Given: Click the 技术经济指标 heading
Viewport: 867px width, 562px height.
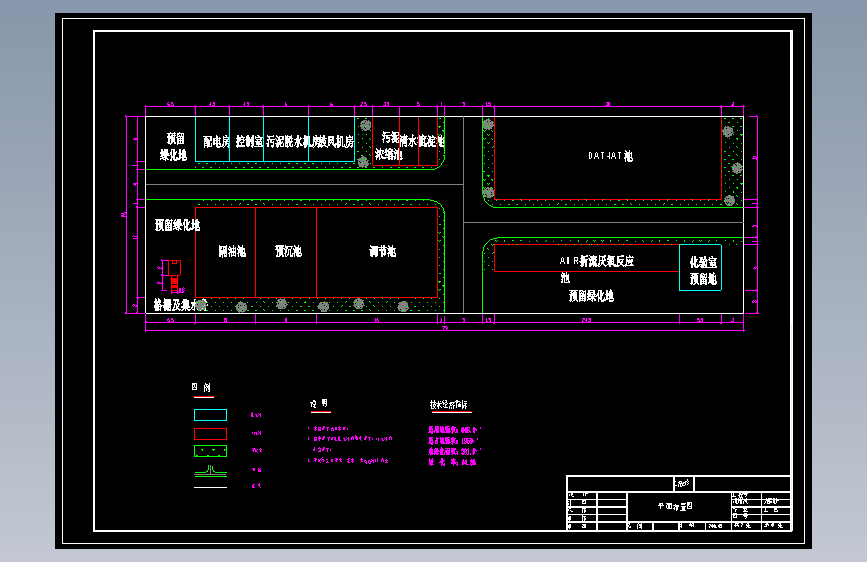Looking at the screenshot, I should click(x=449, y=405).
